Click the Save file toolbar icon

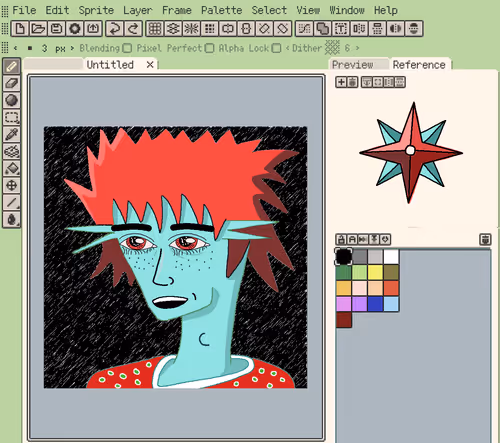pos(56,29)
